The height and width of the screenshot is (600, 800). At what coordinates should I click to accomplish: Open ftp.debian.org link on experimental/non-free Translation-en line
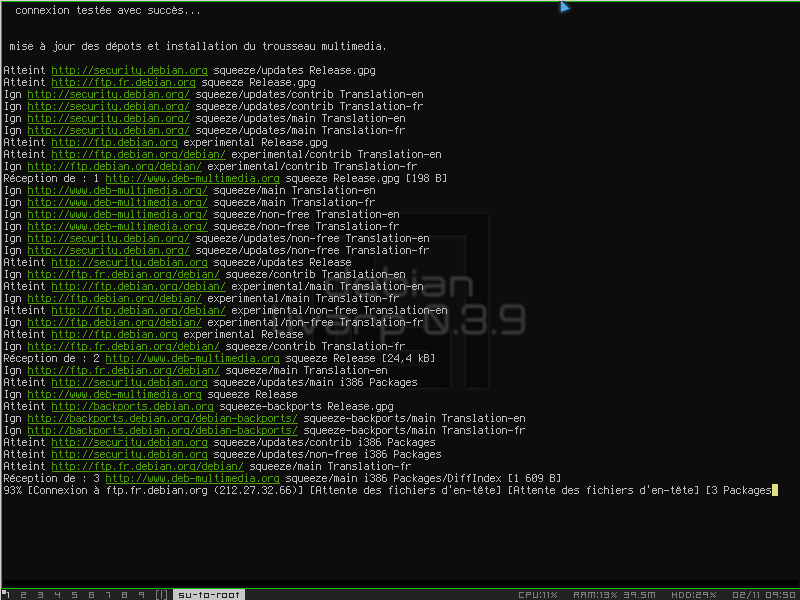click(x=138, y=310)
